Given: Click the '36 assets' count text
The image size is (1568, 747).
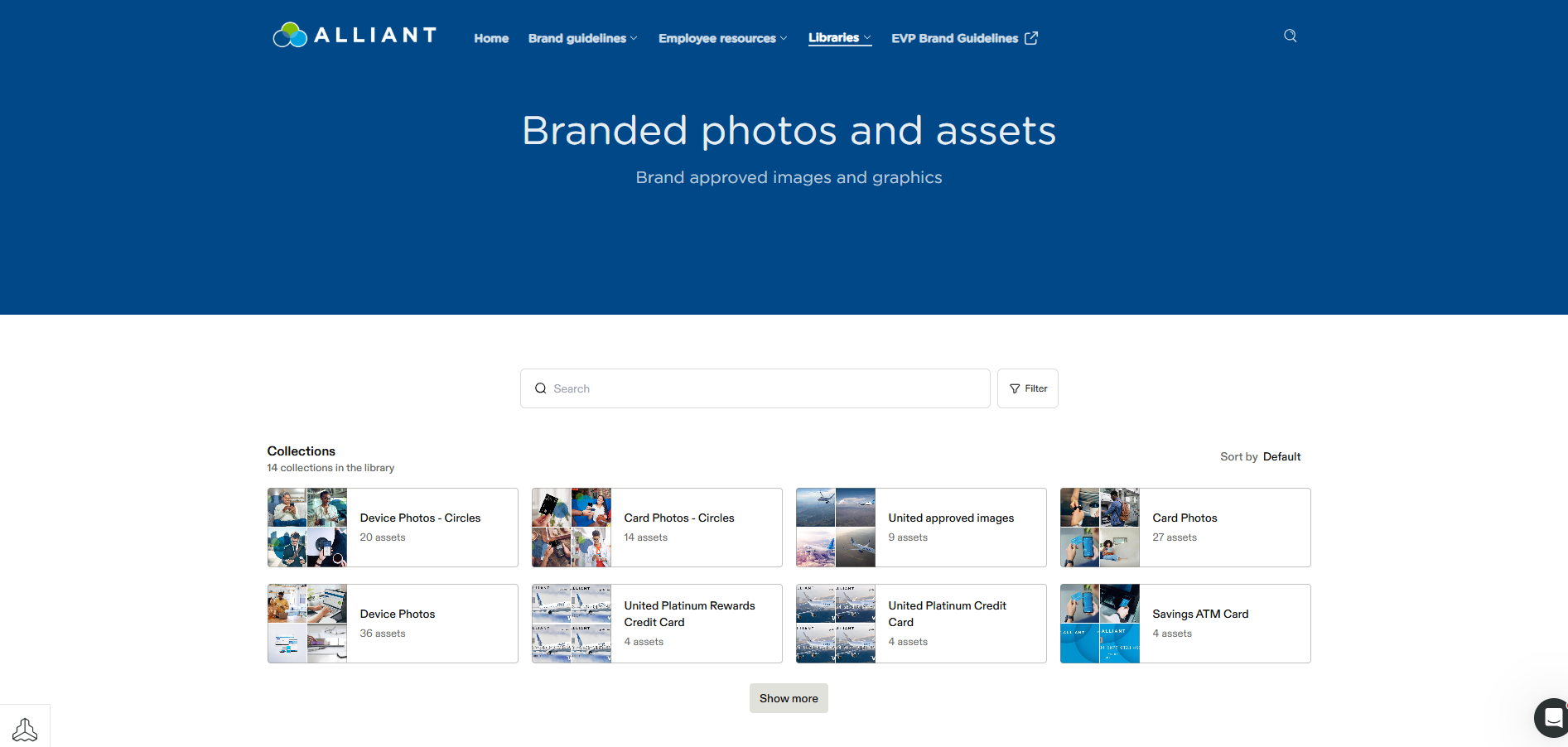Looking at the screenshot, I should coord(383,634).
